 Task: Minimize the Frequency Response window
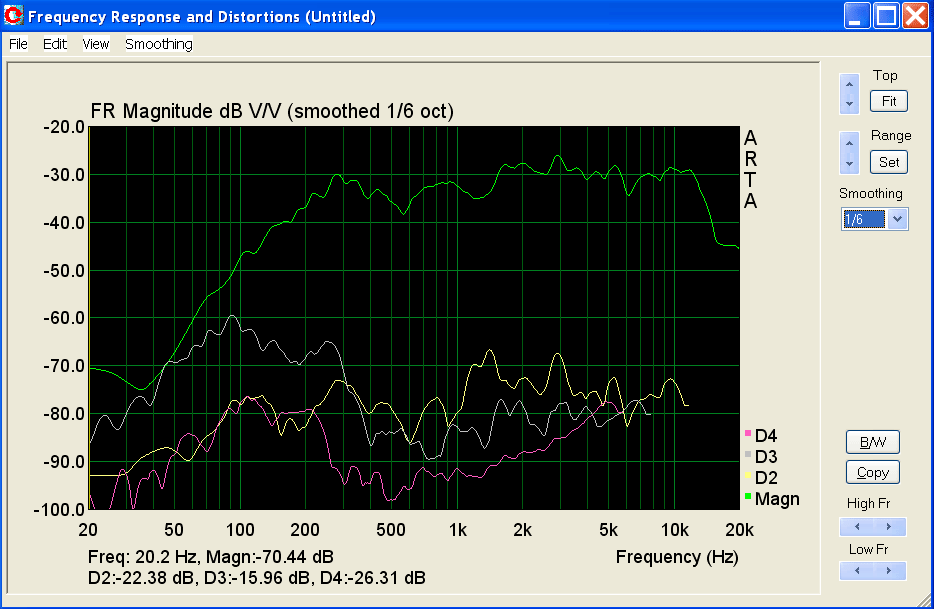(857, 15)
